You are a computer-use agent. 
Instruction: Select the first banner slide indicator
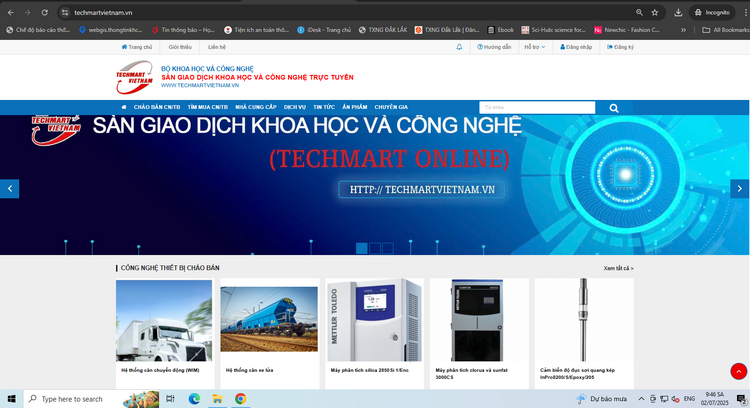pyautogui.click(x=362, y=248)
